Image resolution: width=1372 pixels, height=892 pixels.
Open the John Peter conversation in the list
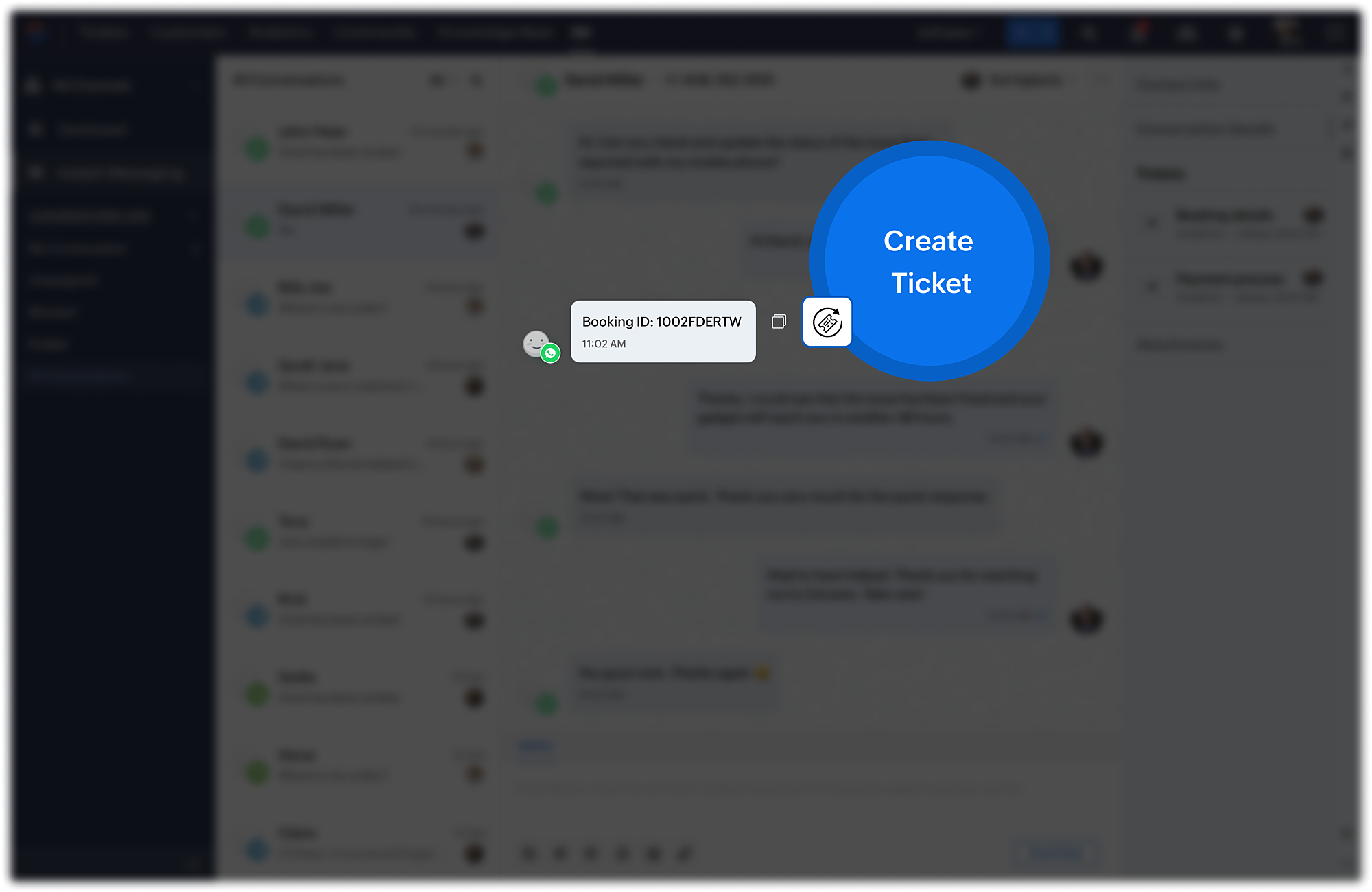[364, 141]
